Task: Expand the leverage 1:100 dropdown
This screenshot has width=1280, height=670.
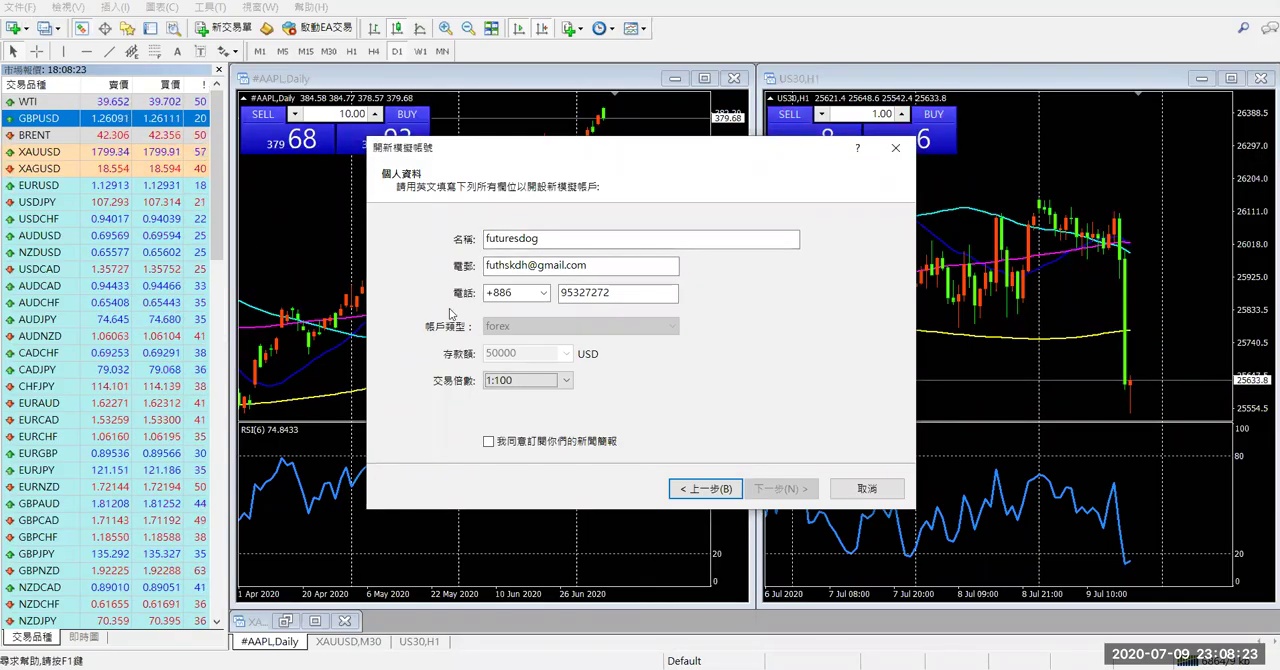Action: (x=565, y=380)
